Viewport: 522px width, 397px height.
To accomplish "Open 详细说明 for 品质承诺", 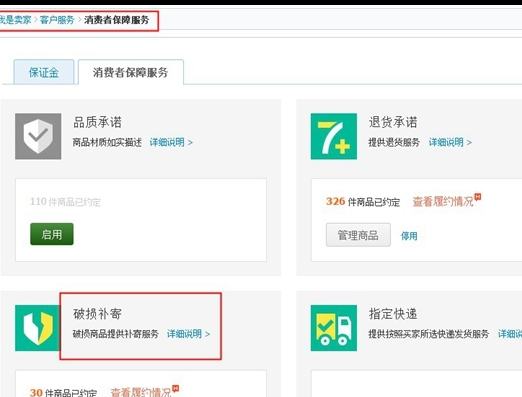I will pos(171,142).
